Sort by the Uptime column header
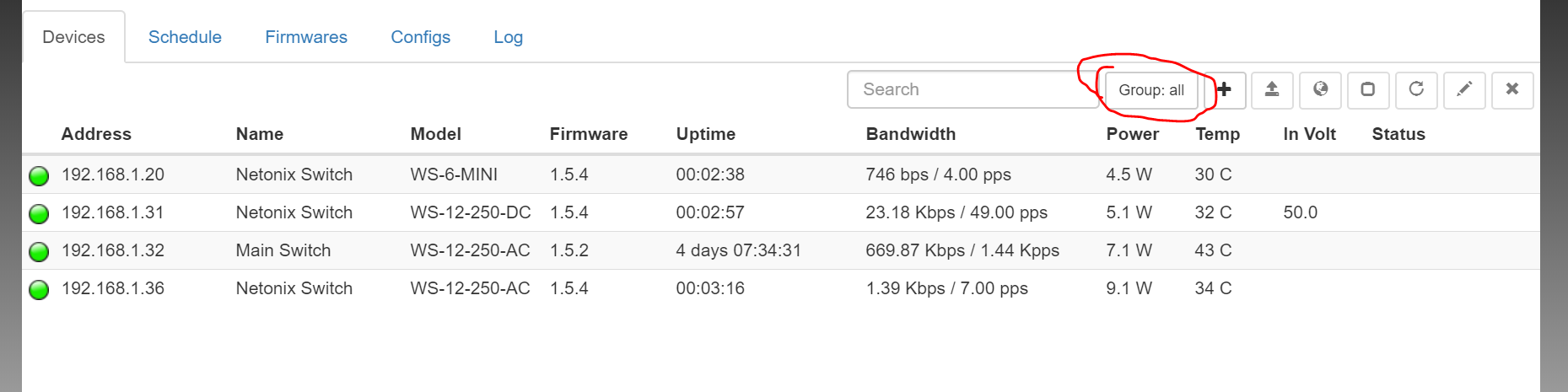The image size is (1568, 392). [x=705, y=134]
